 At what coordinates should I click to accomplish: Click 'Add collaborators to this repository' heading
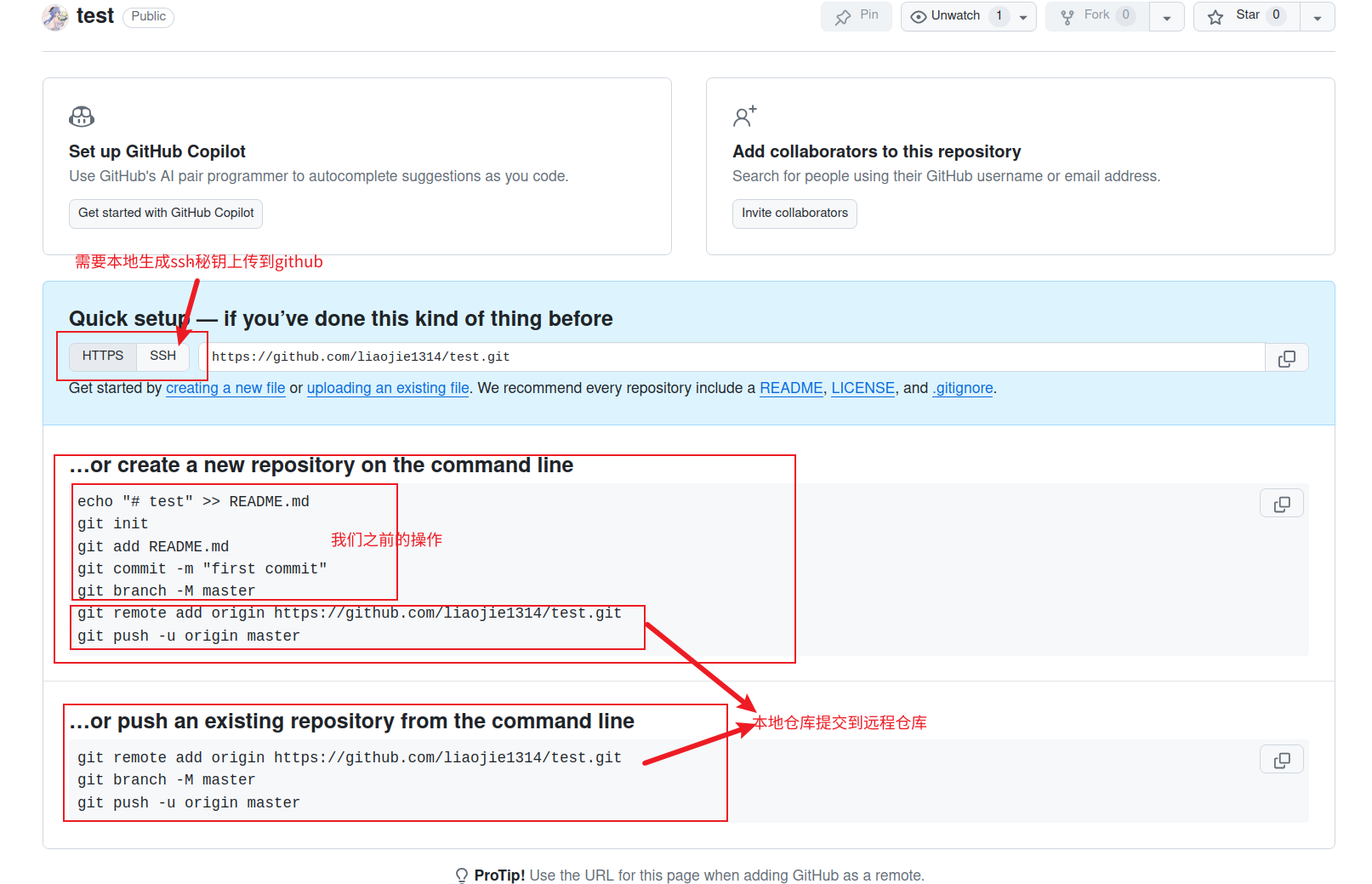click(877, 152)
